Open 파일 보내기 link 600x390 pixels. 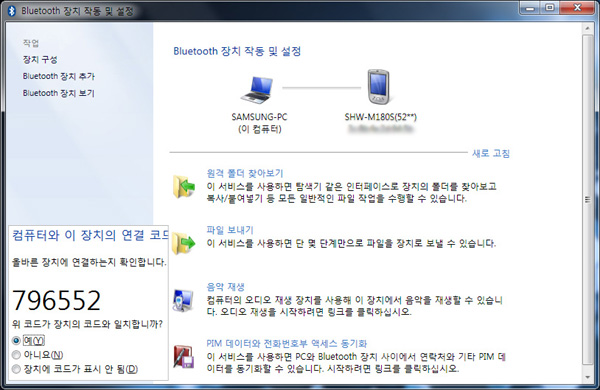230,230
